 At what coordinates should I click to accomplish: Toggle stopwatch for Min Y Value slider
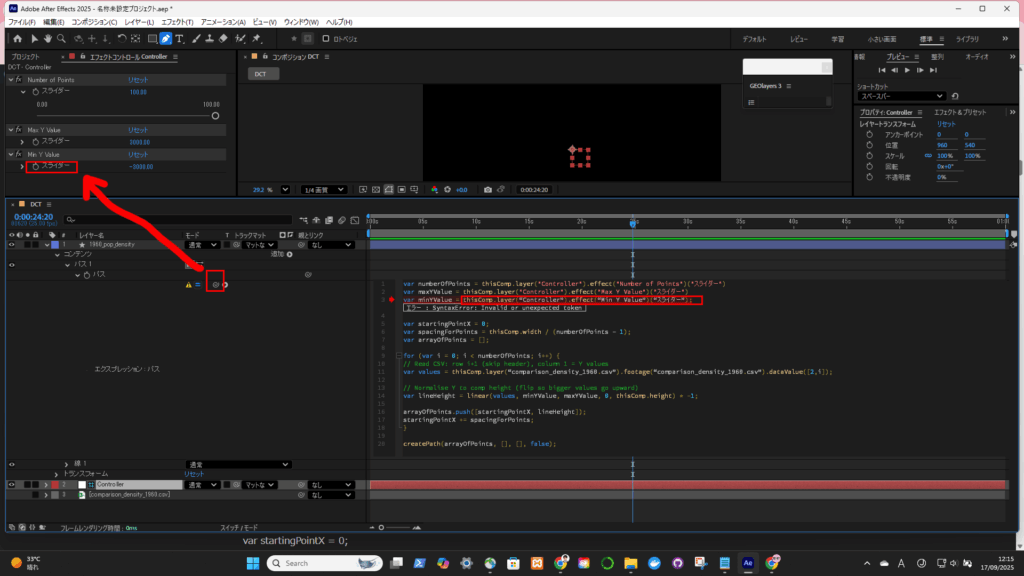coord(35,166)
